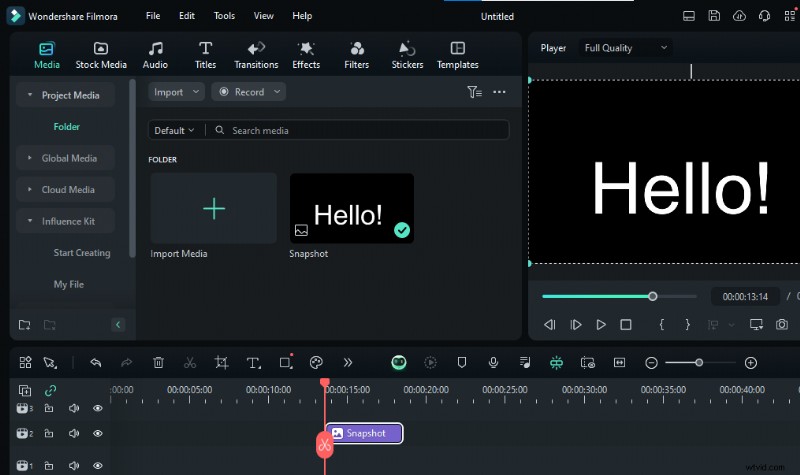
Task: Select the Snapshot clip on timeline
Action: pyautogui.click(x=364, y=433)
